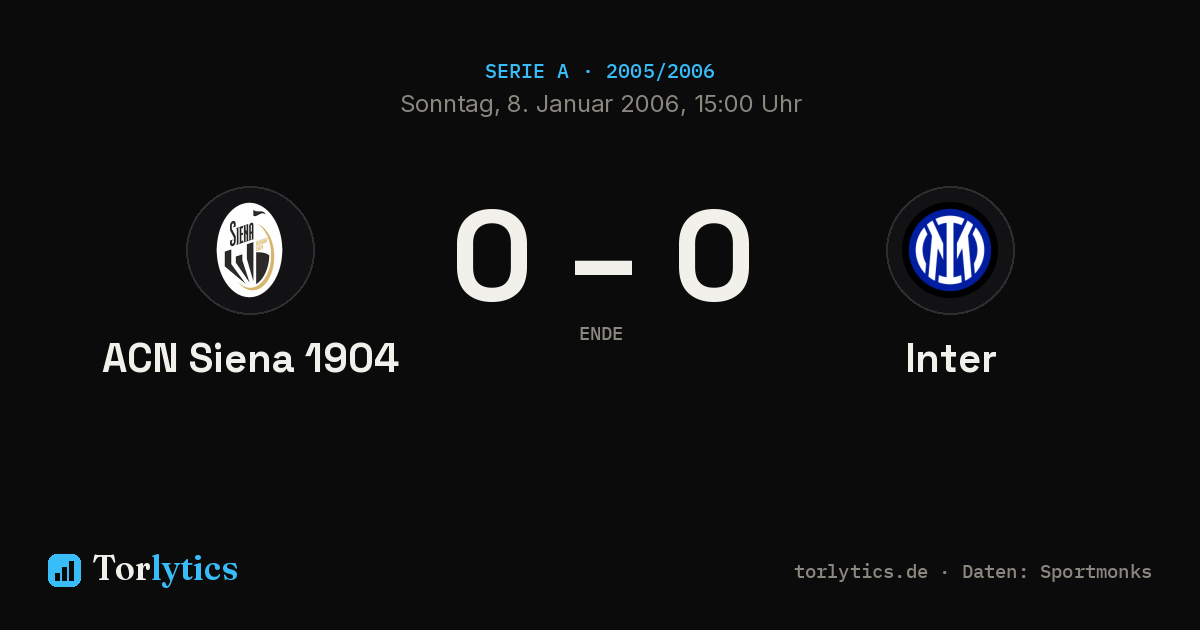Click the Torlytics bar-chart logo icon
The height and width of the screenshot is (630, 1200).
64,571
